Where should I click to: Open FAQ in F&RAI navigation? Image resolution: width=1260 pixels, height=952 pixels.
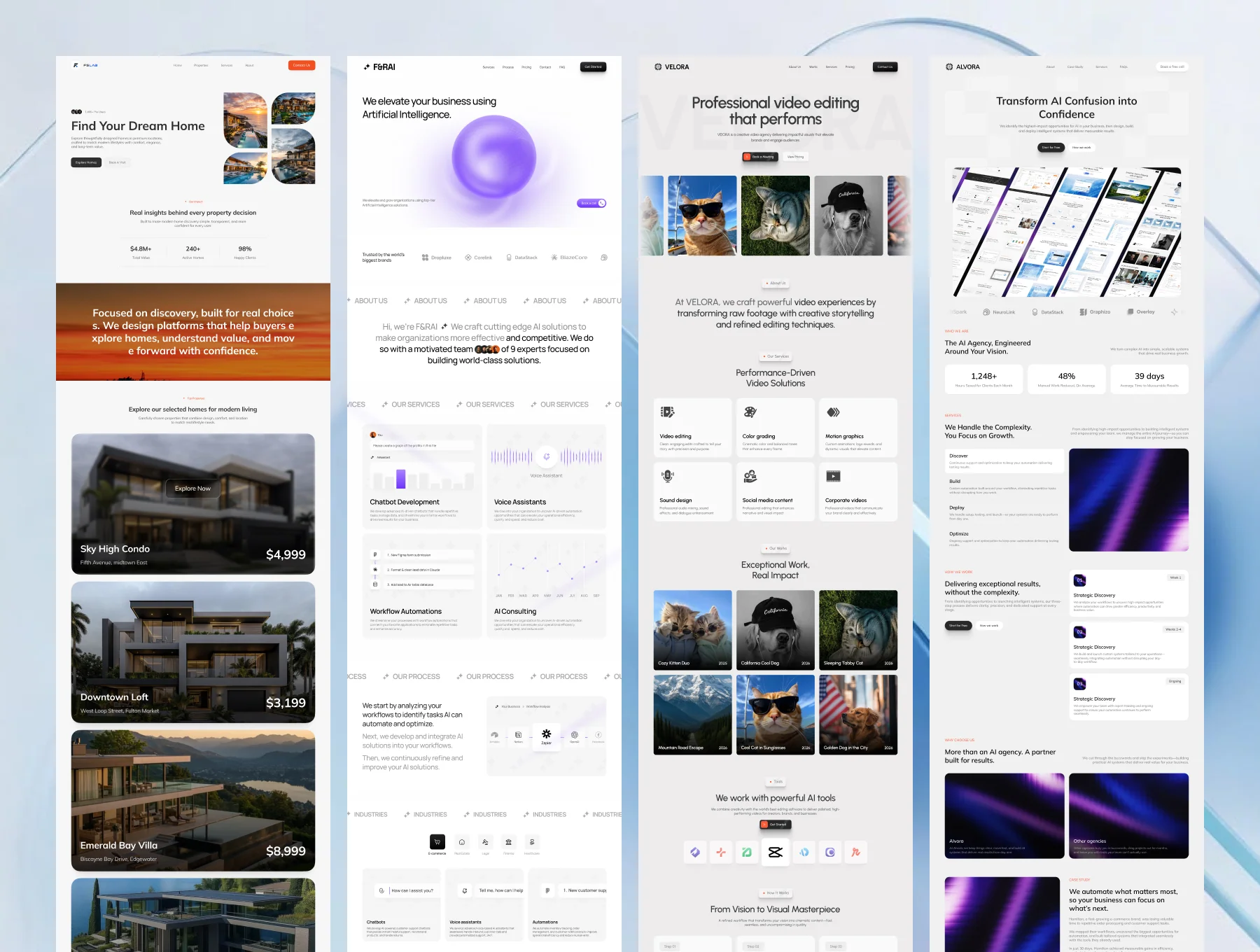[562, 67]
